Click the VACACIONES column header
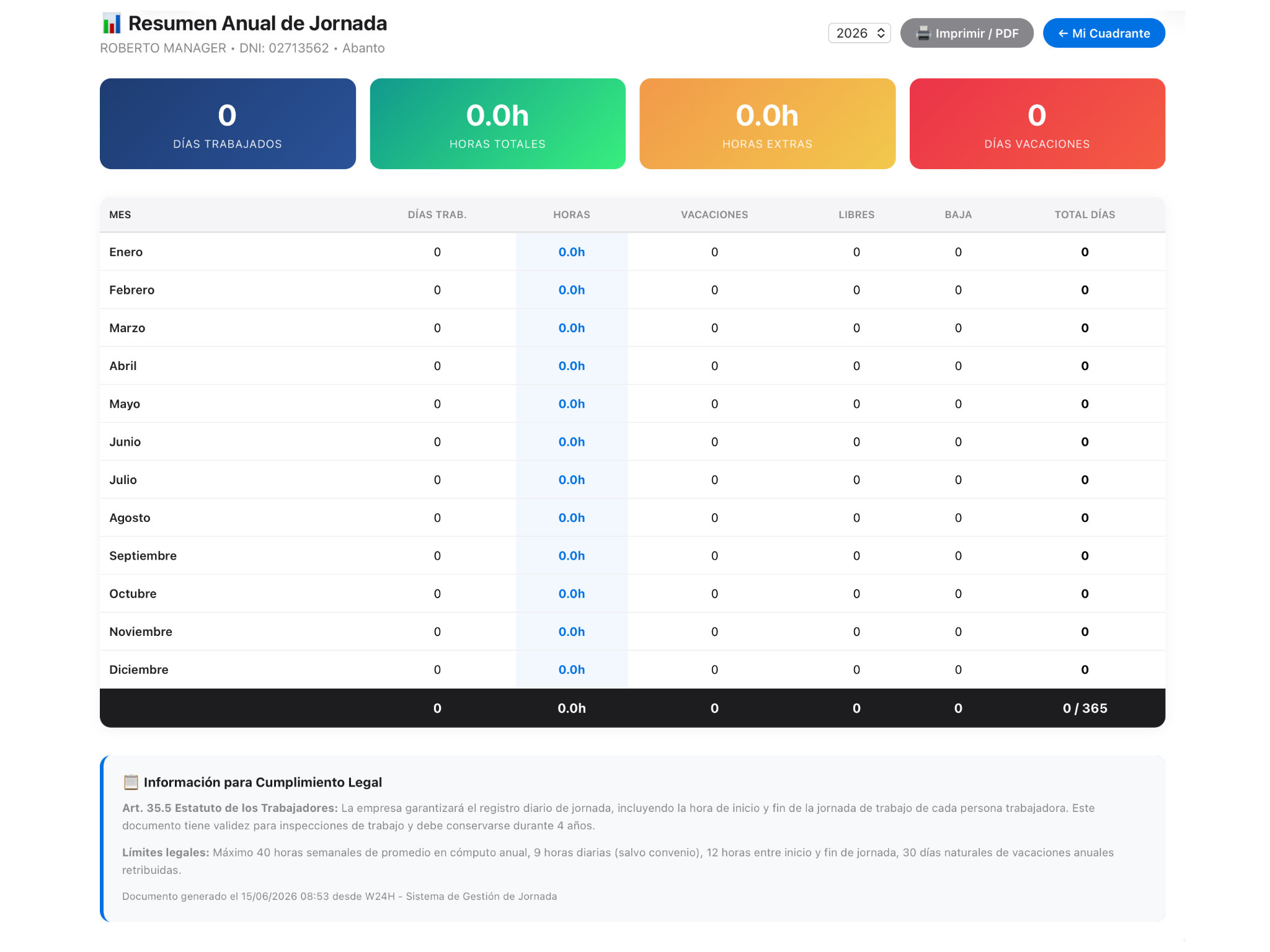The image size is (1270, 952). tap(714, 214)
